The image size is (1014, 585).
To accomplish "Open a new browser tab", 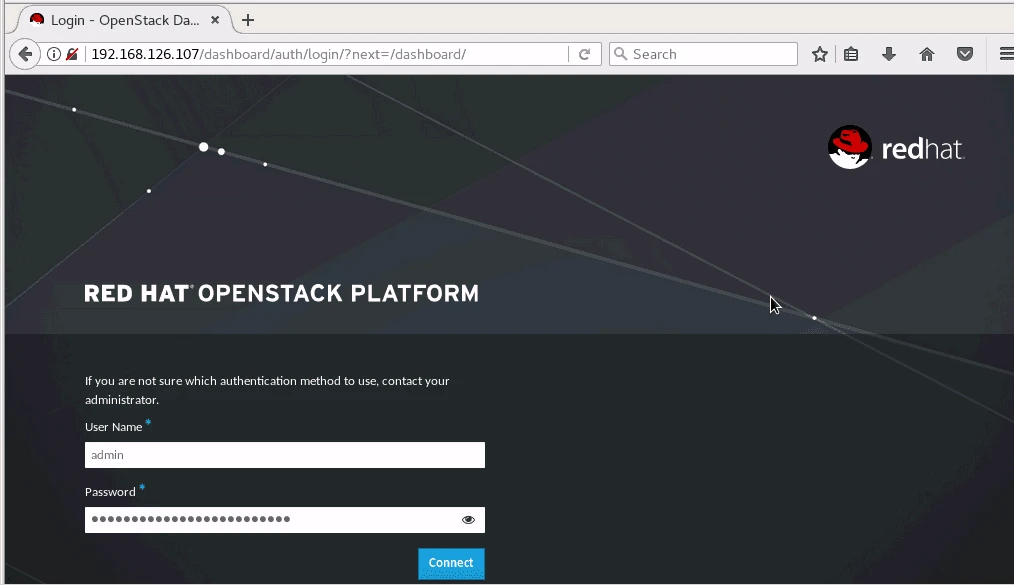I will (247, 18).
